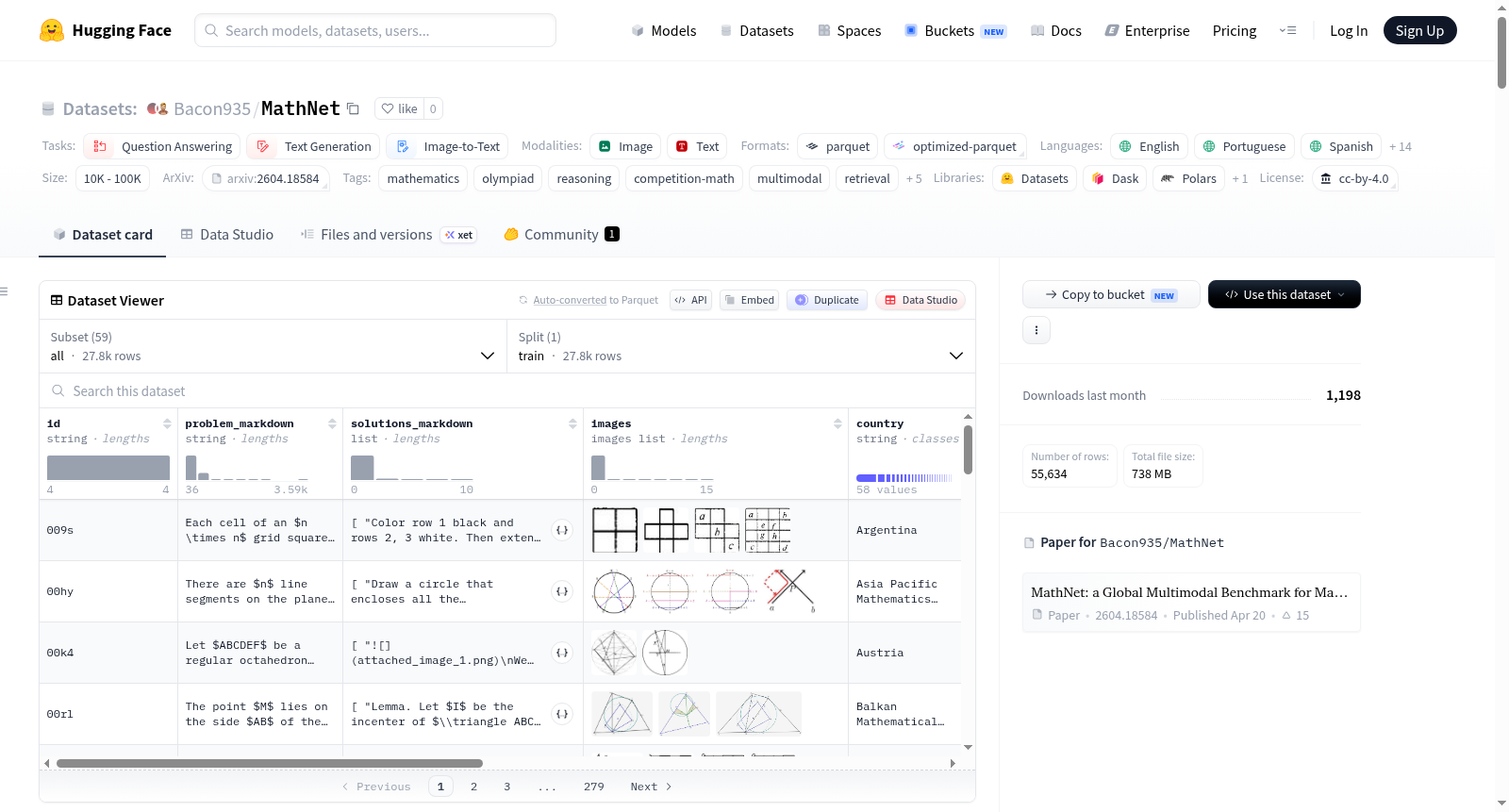This screenshot has width=1509, height=812.
Task: Open the three-dot options menu
Action: [x=1036, y=330]
